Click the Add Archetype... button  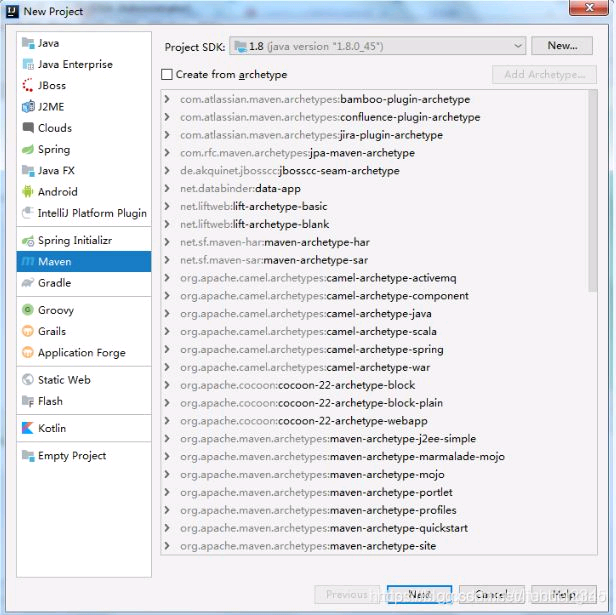coord(544,74)
